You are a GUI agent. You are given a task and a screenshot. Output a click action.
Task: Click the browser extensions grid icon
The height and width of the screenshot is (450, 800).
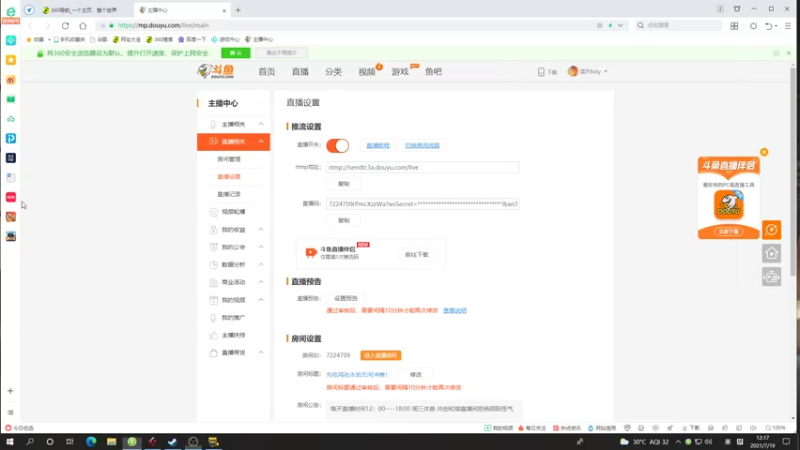(x=734, y=26)
